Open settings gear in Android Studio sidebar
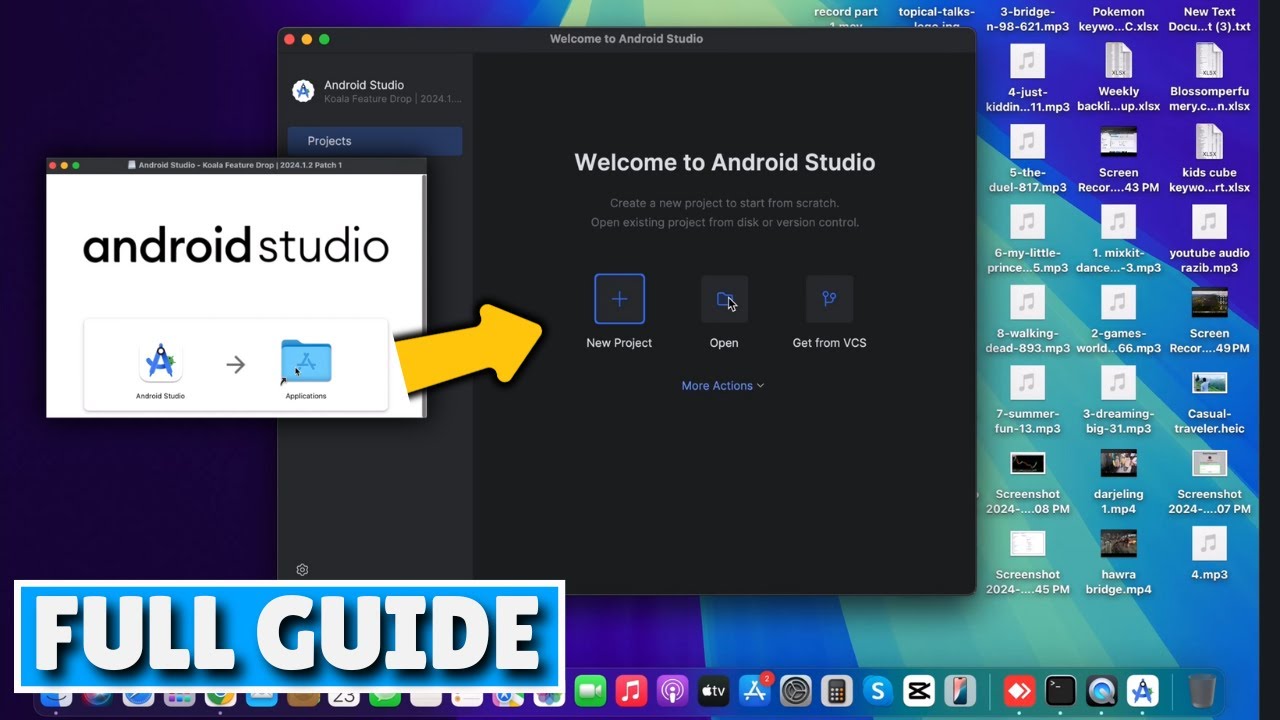Image resolution: width=1280 pixels, height=720 pixels. click(x=302, y=569)
